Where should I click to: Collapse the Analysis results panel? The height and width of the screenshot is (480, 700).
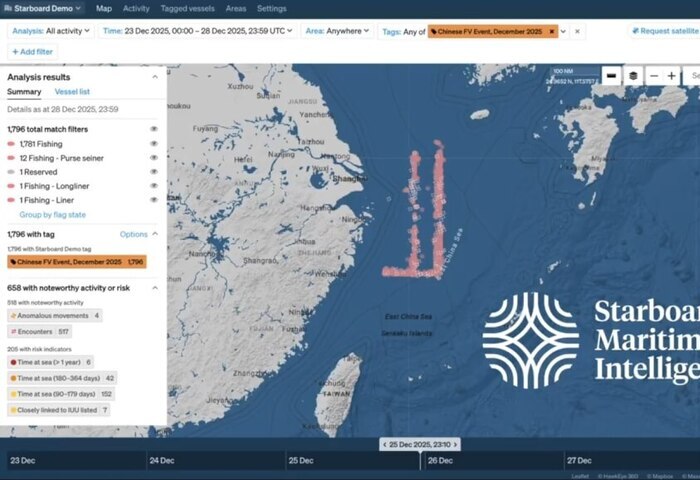tap(154, 76)
